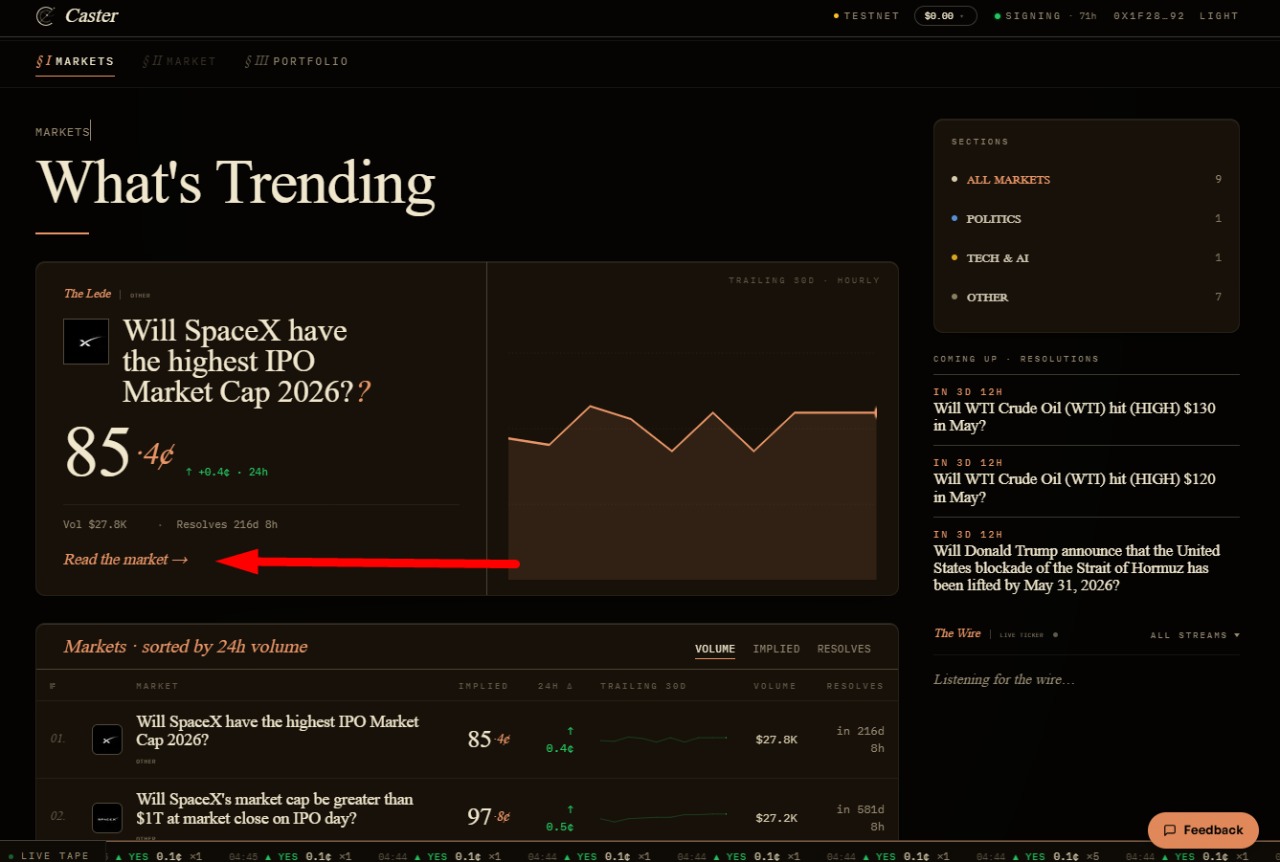The image size is (1280, 862).
Task: Click the SpaceX icon in market row 01
Action: [107, 739]
